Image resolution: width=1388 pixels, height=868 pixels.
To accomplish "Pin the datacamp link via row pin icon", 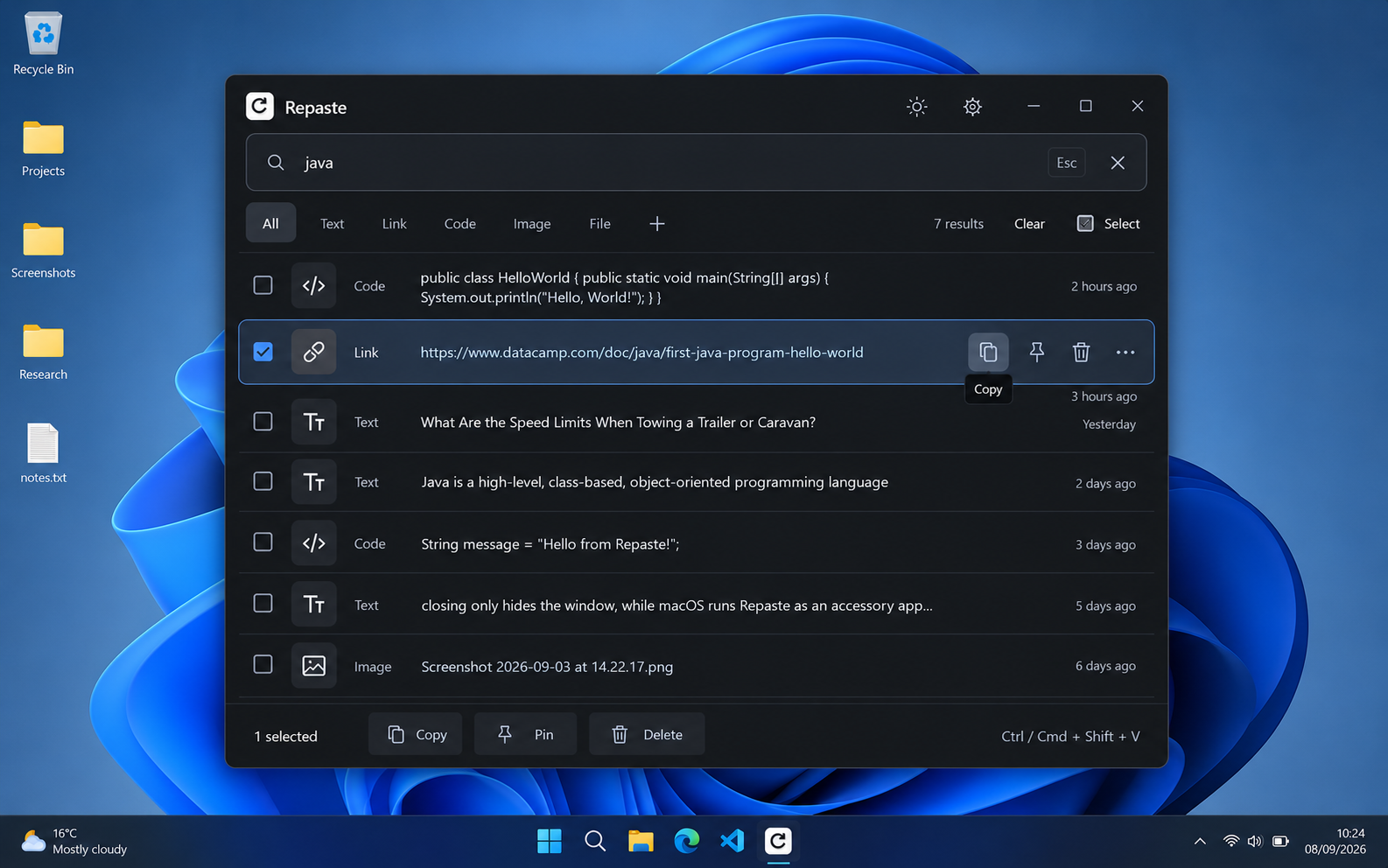I will [1036, 352].
